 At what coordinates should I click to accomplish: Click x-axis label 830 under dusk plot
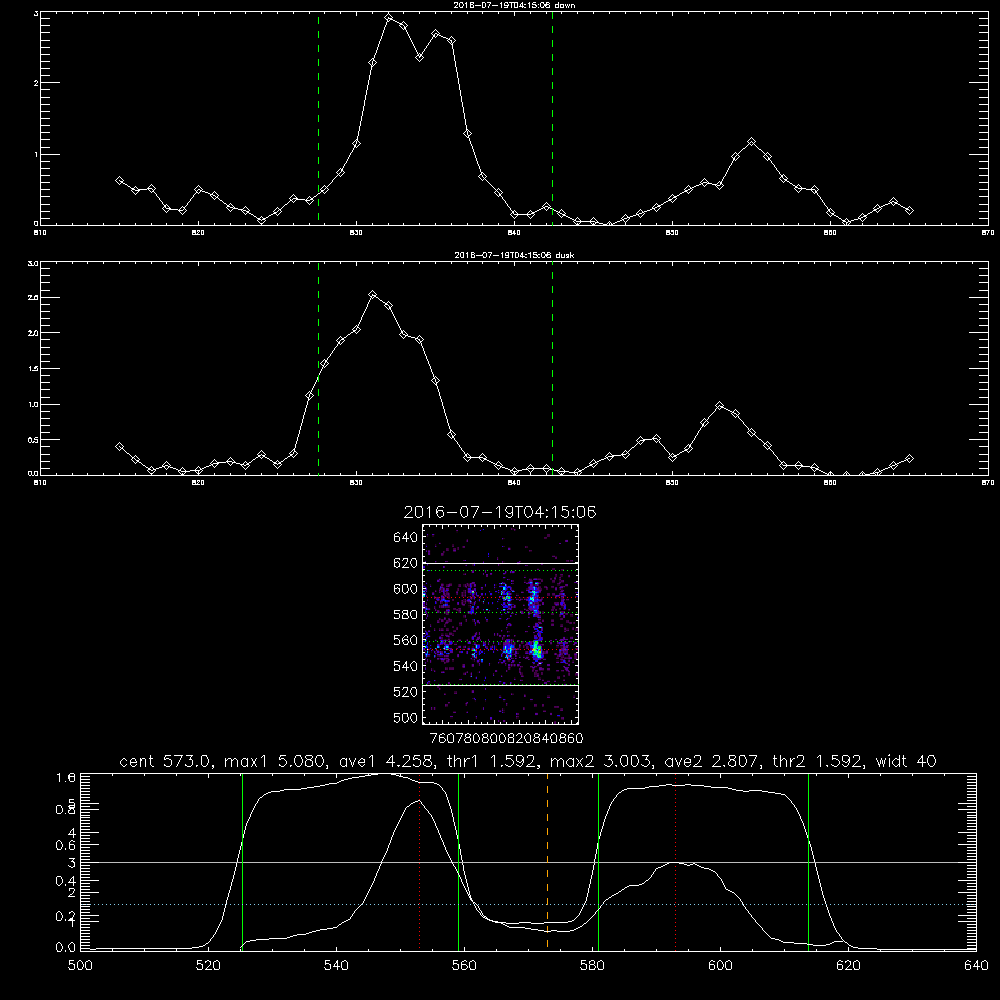[356, 483]
